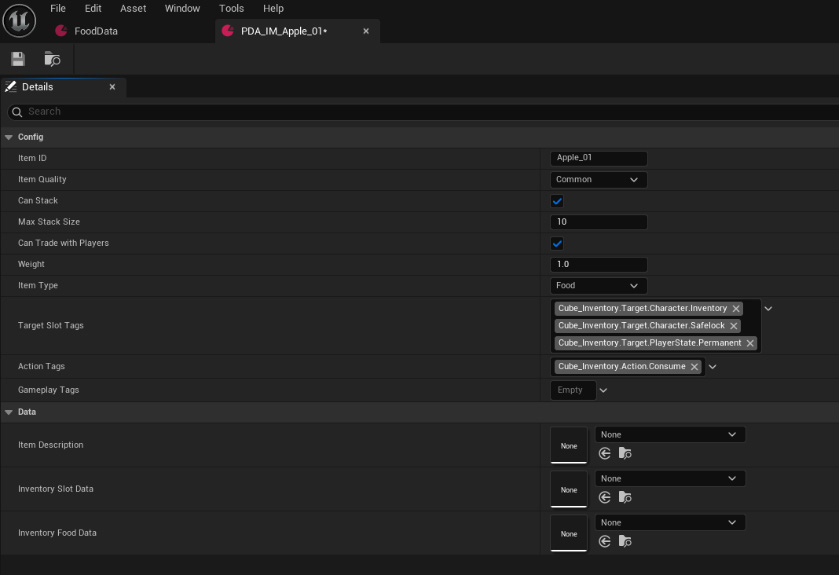Expand Gameplay Tags picker arrow
The height and width of the screenshot is (575, 839).
603,390
